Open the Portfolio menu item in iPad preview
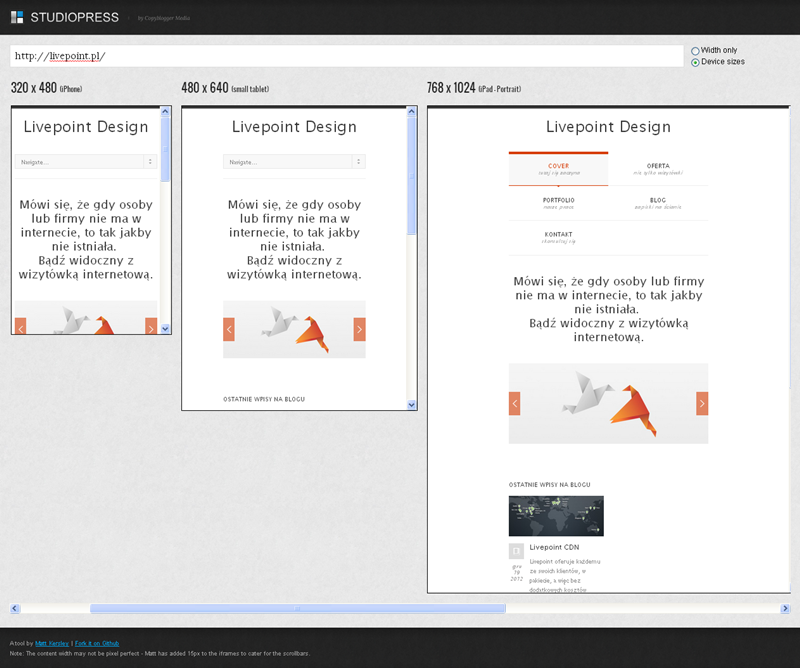Viewport: 800px width, 668px height. click(558, 203)
